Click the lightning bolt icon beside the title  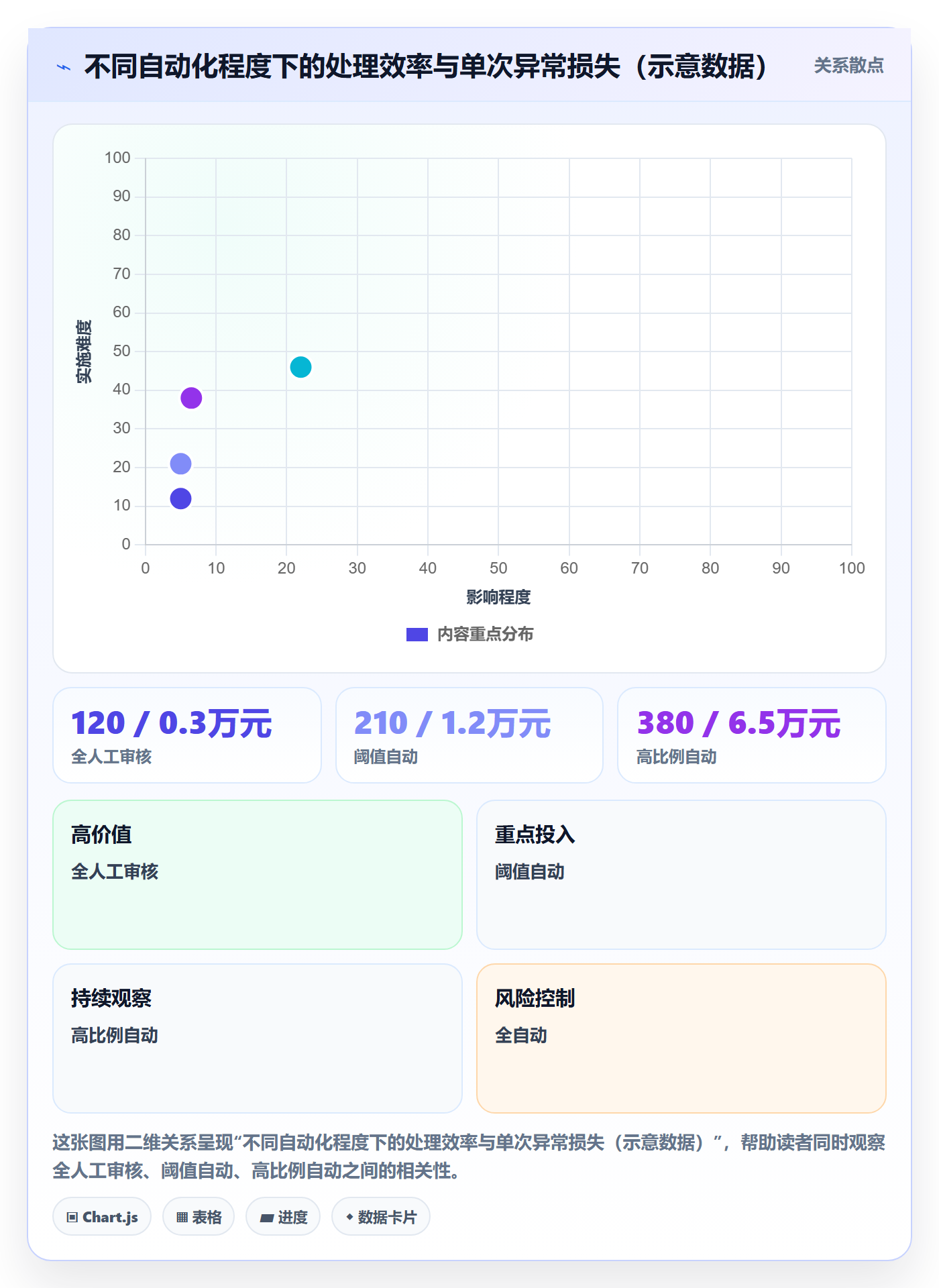[x=64, y=67]
